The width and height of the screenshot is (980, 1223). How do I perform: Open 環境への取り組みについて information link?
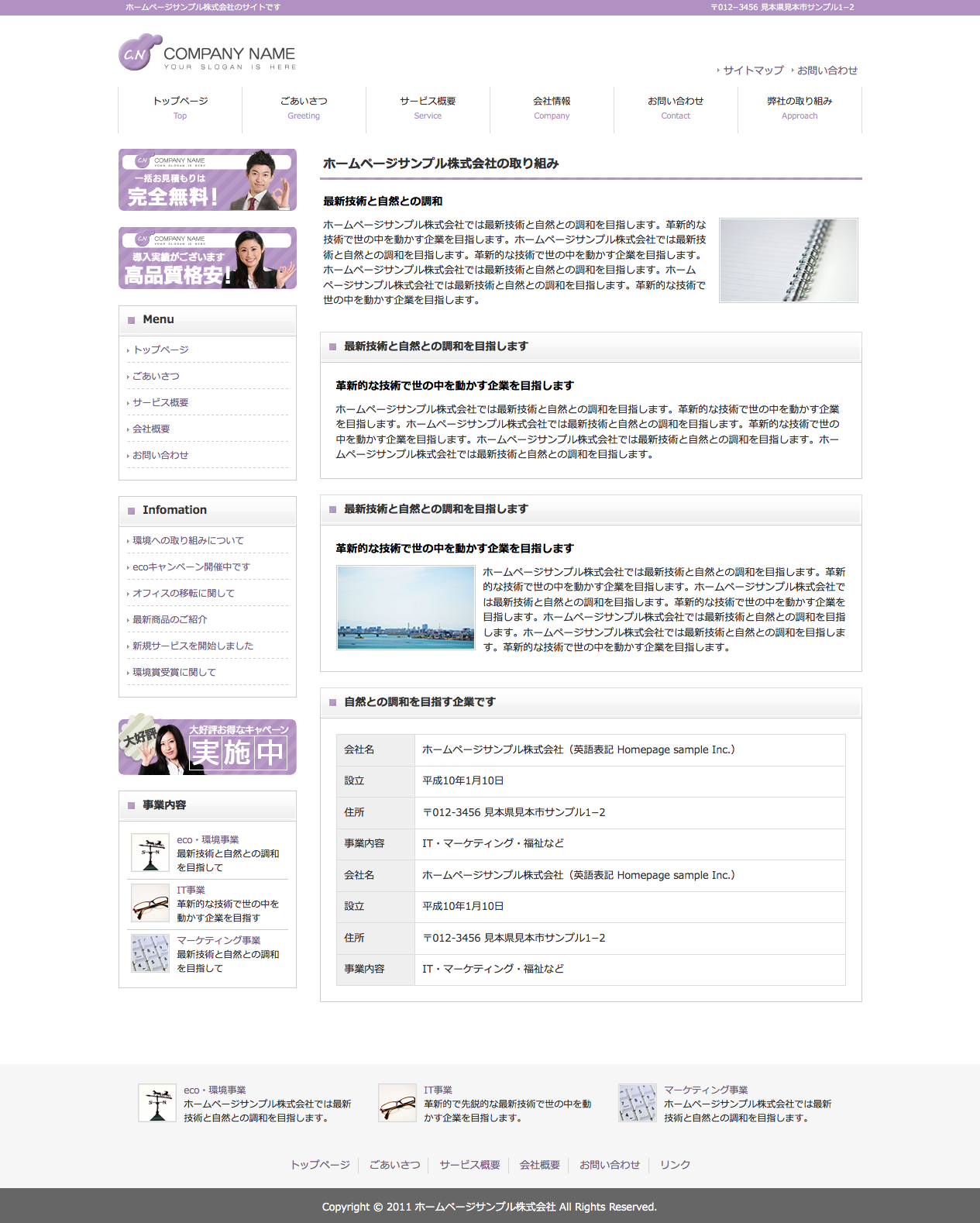188,540
